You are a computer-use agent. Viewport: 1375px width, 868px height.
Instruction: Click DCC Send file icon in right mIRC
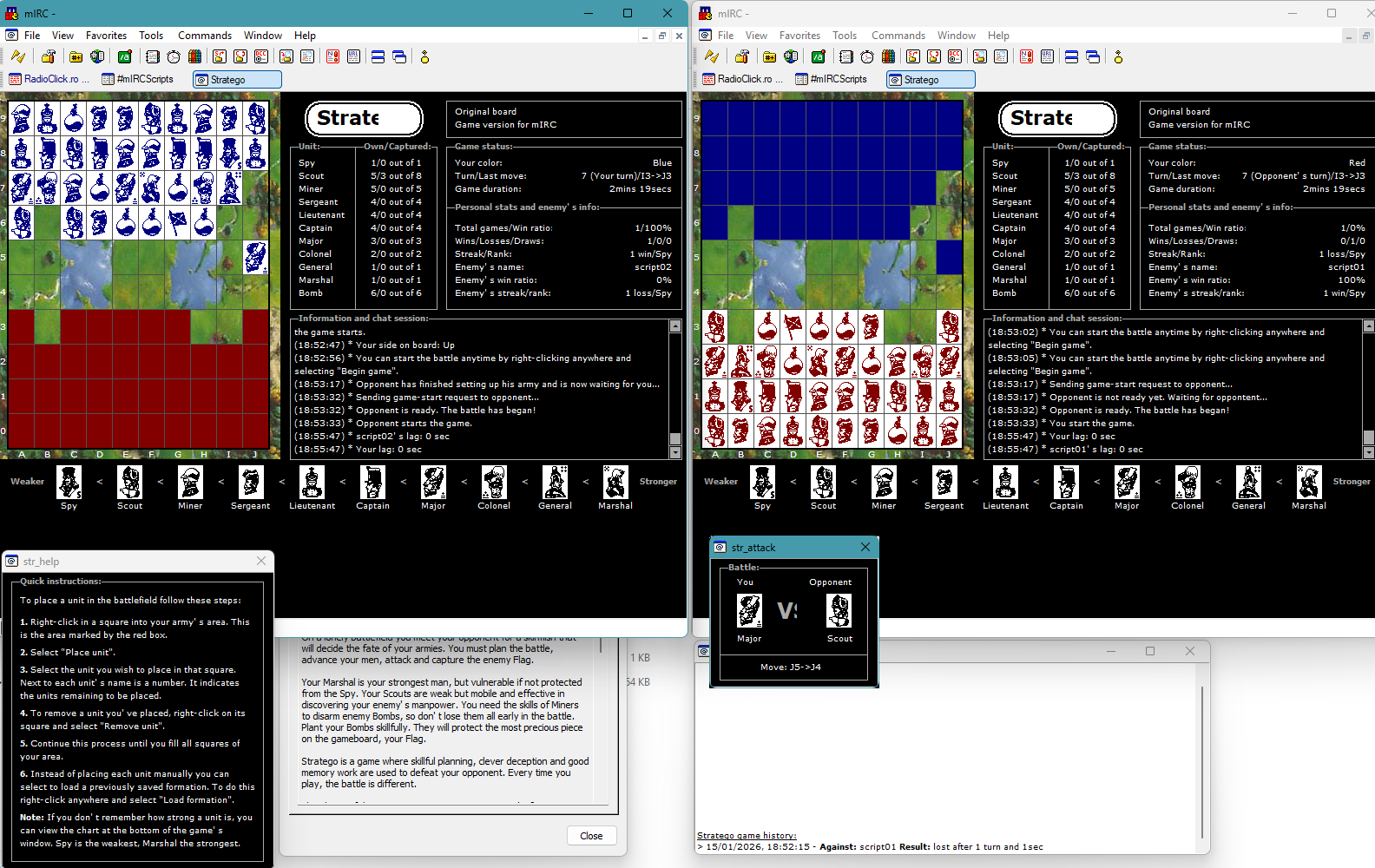(913, 56)
